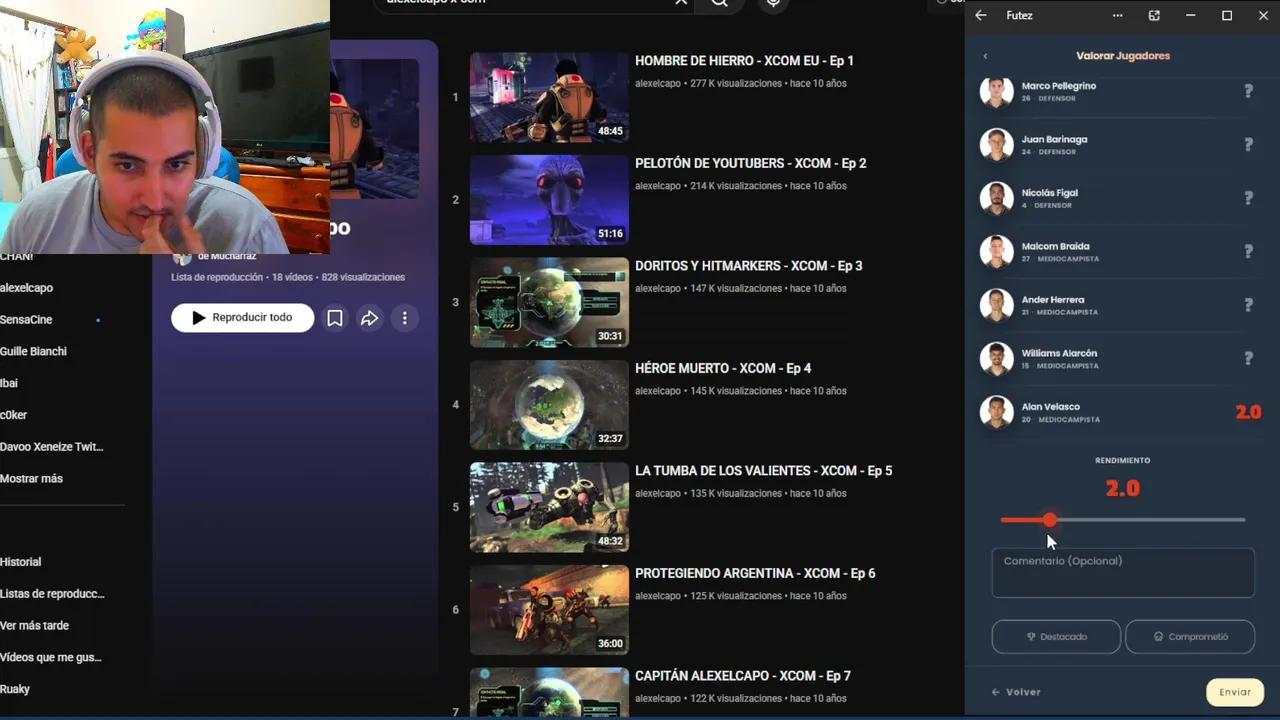Viewport: 1280px width, 720px height.
Task: Open c0ker subscription in sidebar
Action: coord(14,415)
